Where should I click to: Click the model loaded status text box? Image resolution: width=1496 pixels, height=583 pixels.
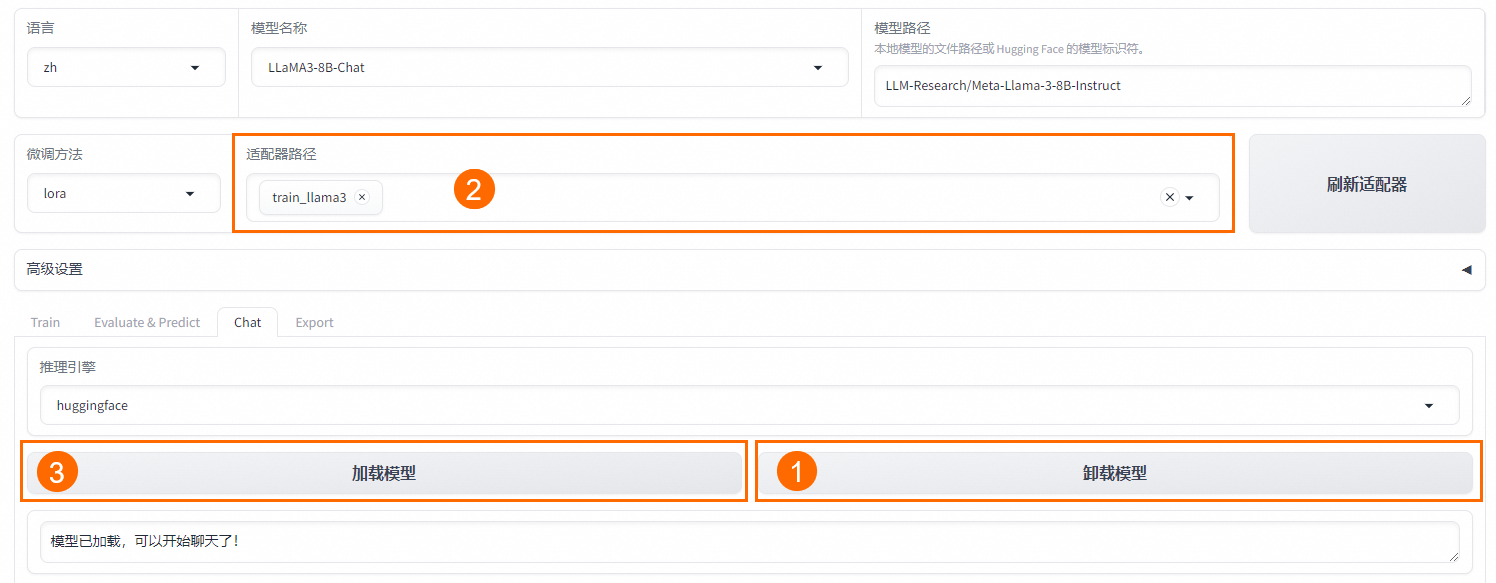point(749,541)
